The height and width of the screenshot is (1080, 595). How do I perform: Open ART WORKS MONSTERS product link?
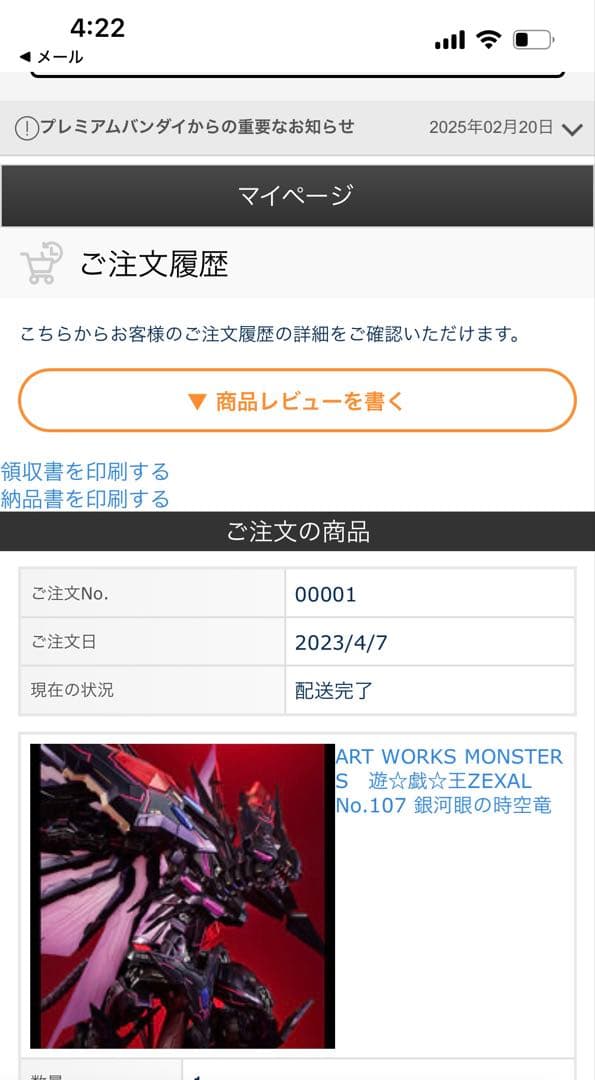coord(449,781)
